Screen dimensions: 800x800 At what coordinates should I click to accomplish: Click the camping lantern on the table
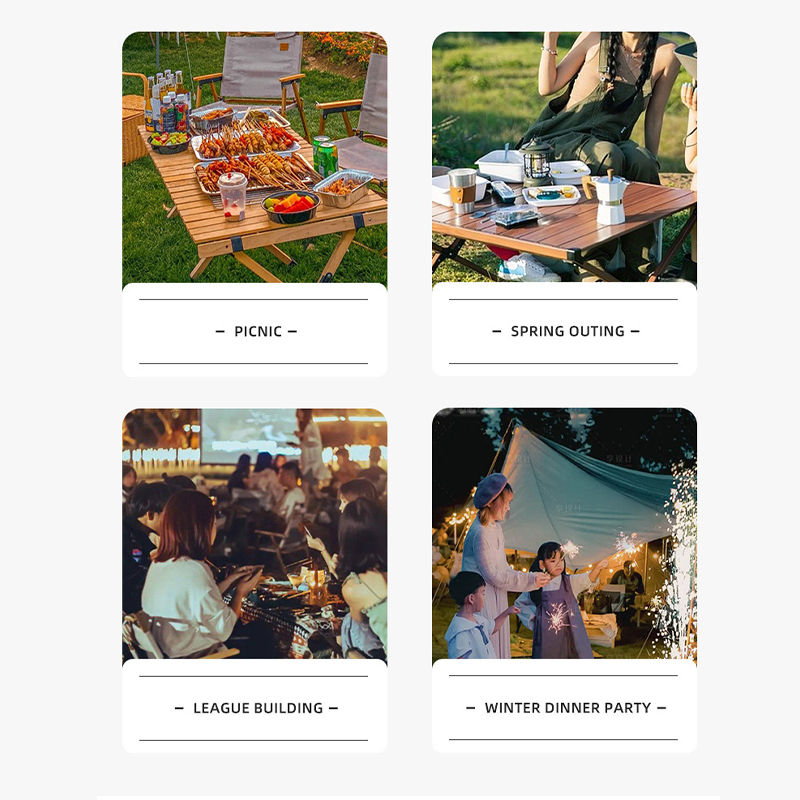click(536, 162)
